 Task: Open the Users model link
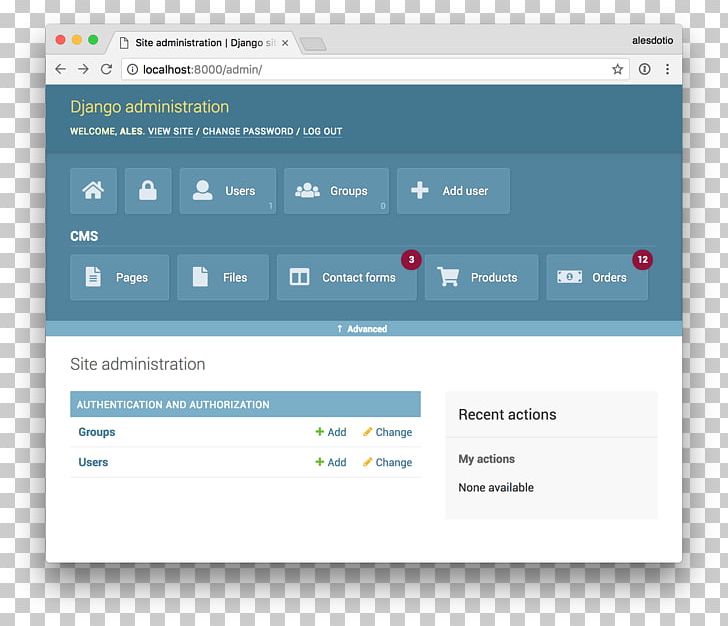point(93,462)
